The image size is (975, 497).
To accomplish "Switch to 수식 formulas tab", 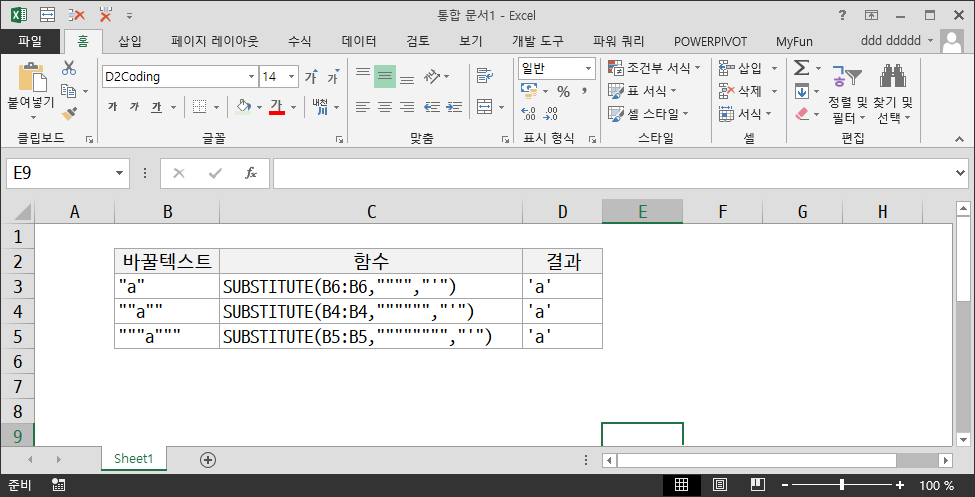I will (x=299, y=42).
